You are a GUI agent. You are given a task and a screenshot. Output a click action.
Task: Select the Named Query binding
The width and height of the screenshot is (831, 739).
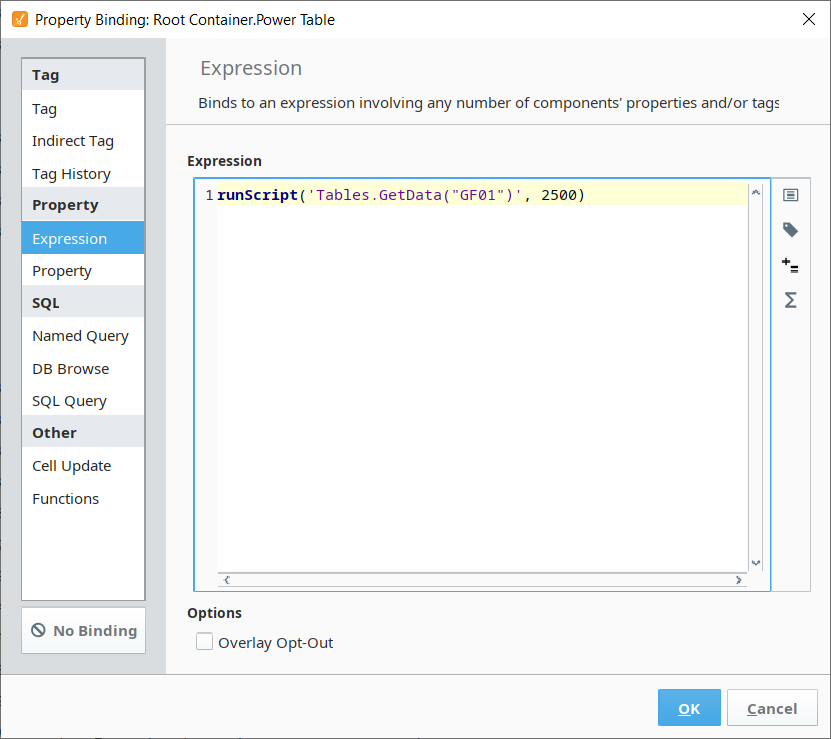point(80,336)
